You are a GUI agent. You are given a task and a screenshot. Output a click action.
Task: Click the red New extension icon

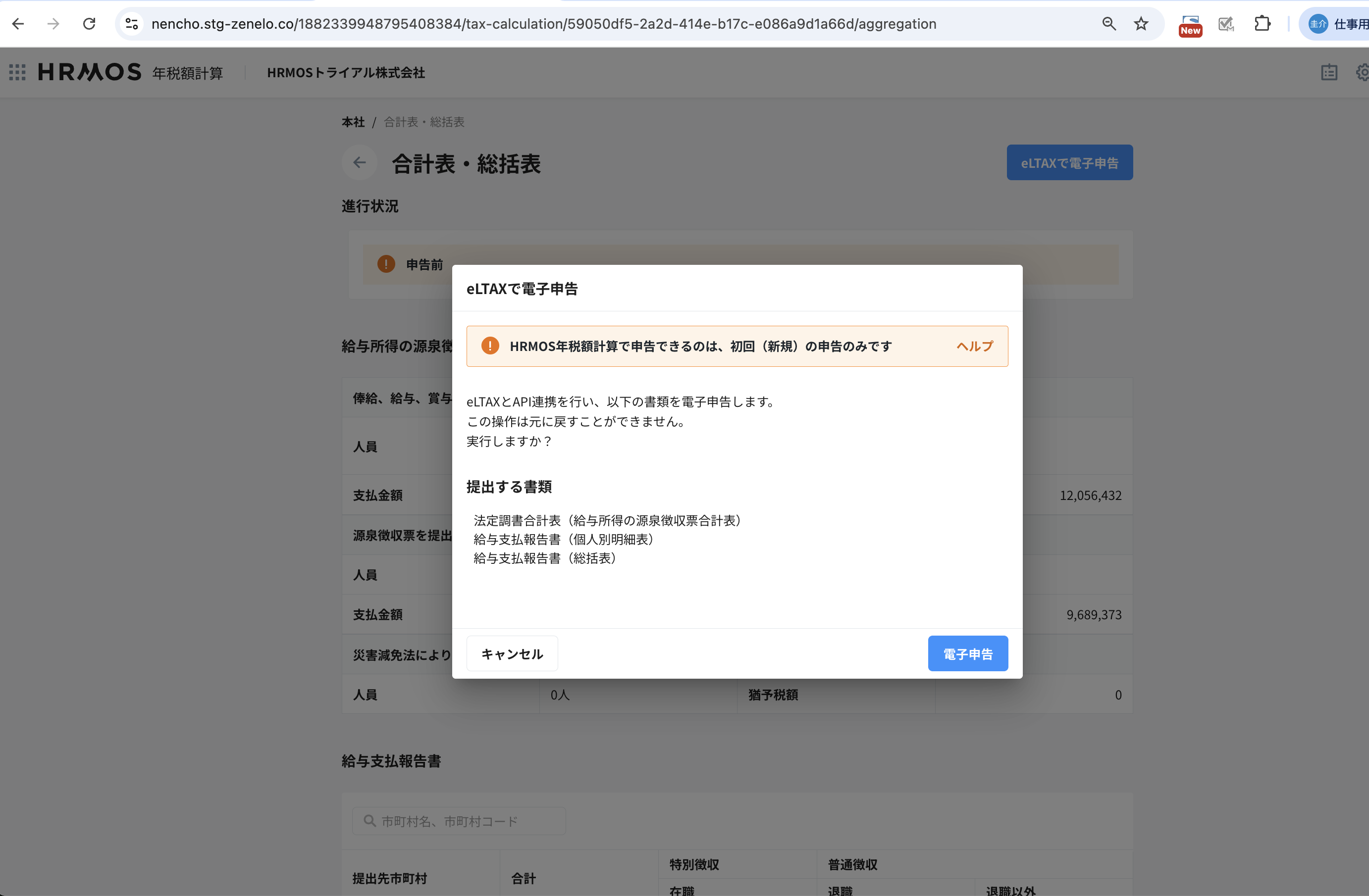(x=1190, y=25)
